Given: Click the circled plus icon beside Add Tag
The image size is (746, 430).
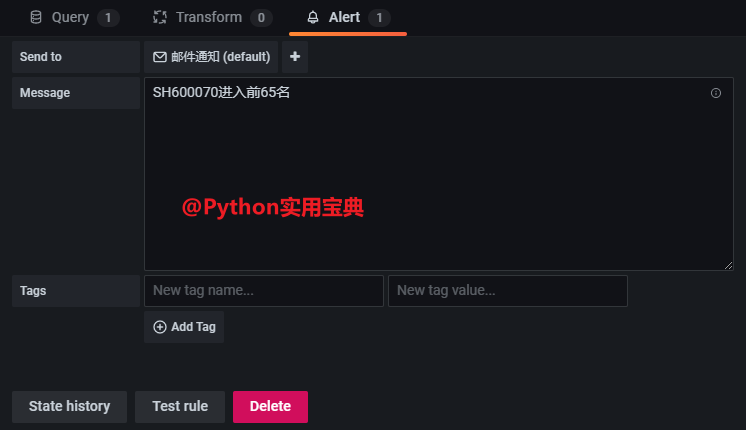Looking at the screenshot, I should [x=160, y=327].
